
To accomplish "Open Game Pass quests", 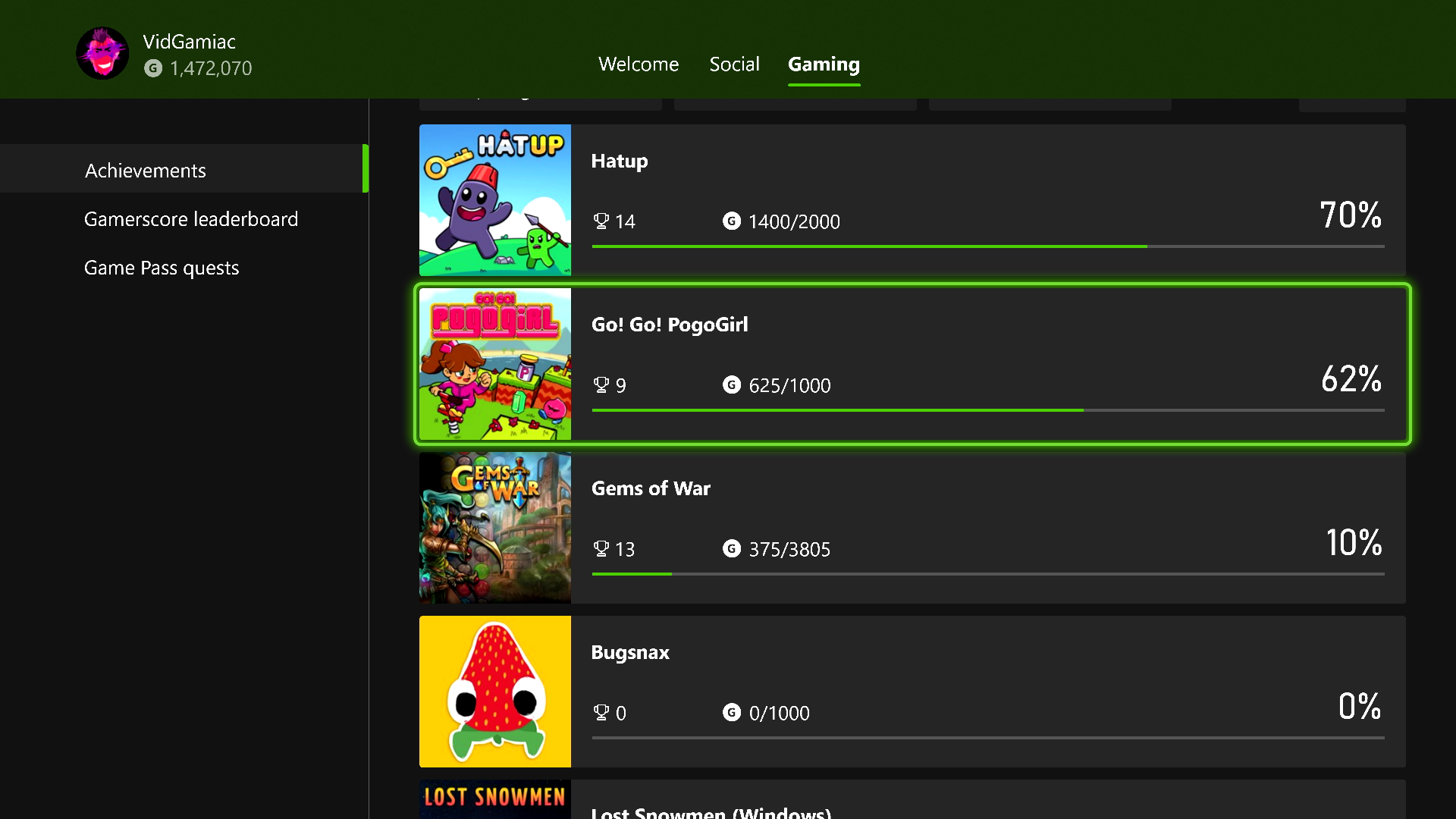I will [162, 268].
